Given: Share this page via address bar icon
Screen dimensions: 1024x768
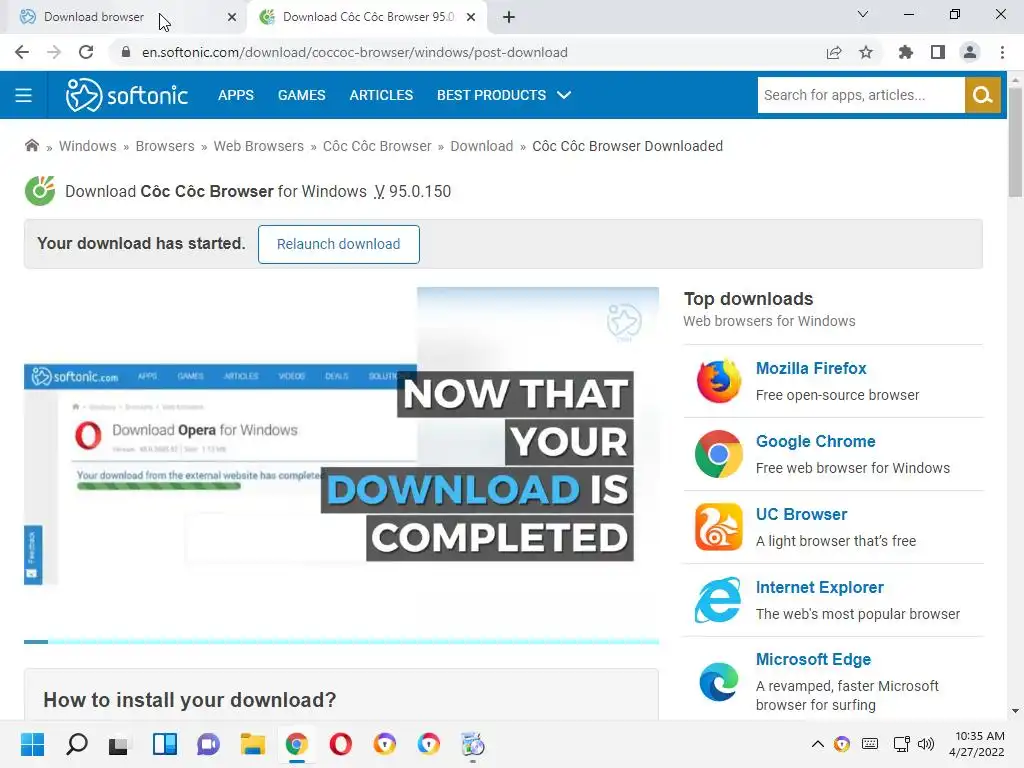Looking at the screenshot, I should point(834,52).
